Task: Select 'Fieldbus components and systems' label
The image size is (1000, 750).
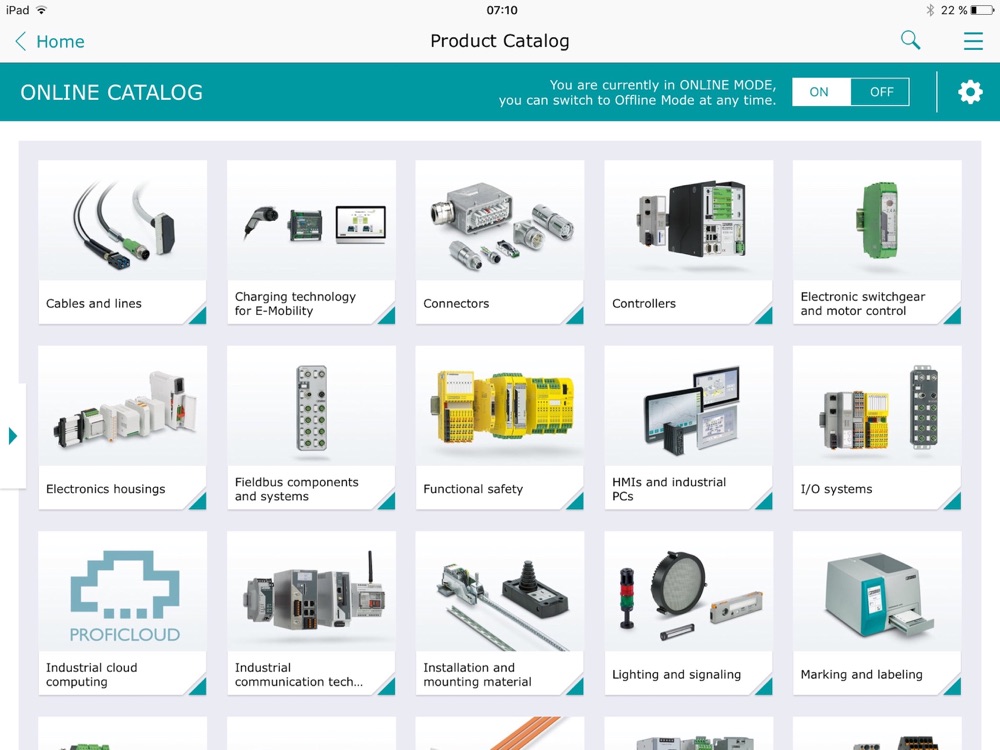Action: pyautogui.click(x=297, y=489)
